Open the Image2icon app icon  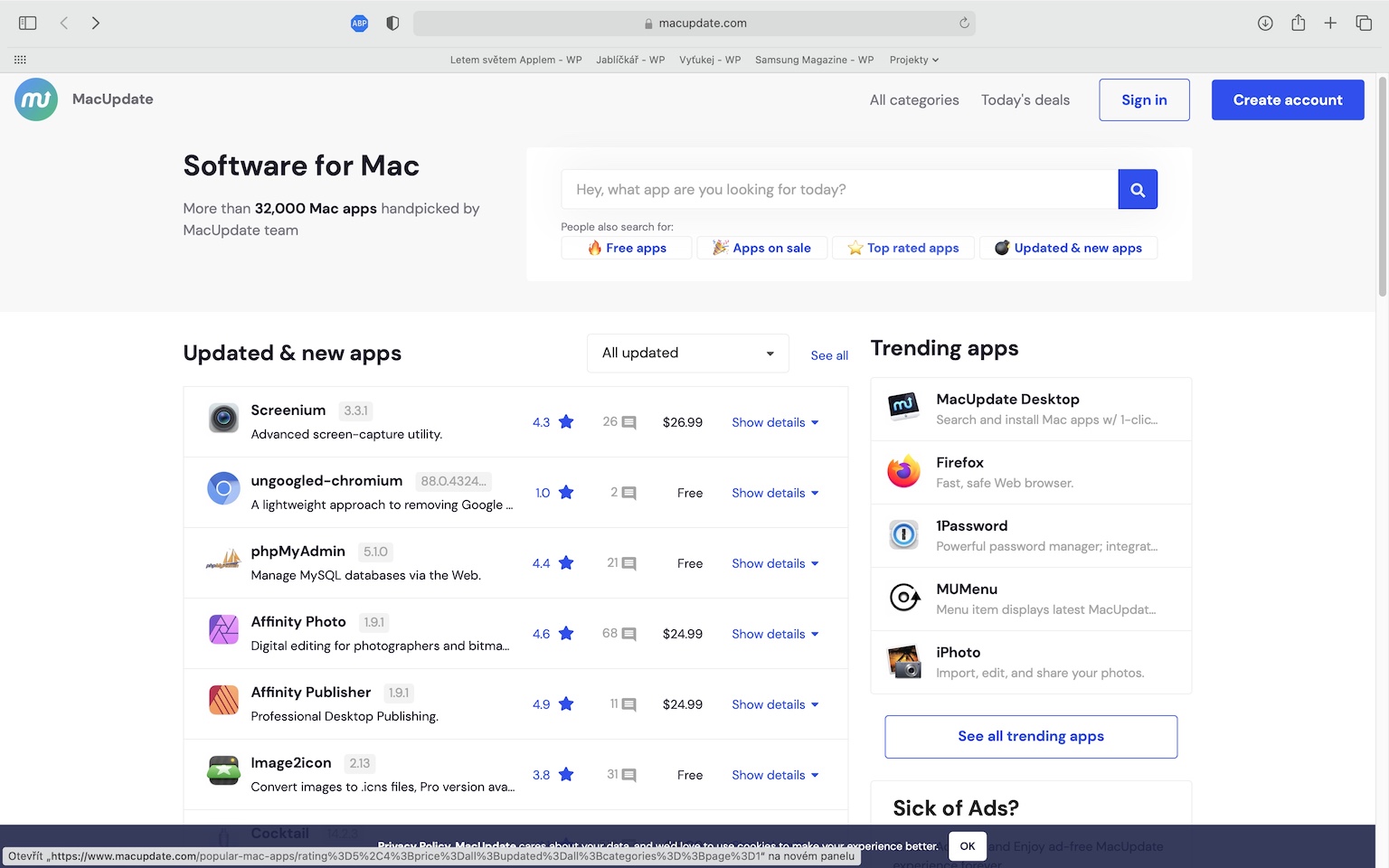point(223,770)
